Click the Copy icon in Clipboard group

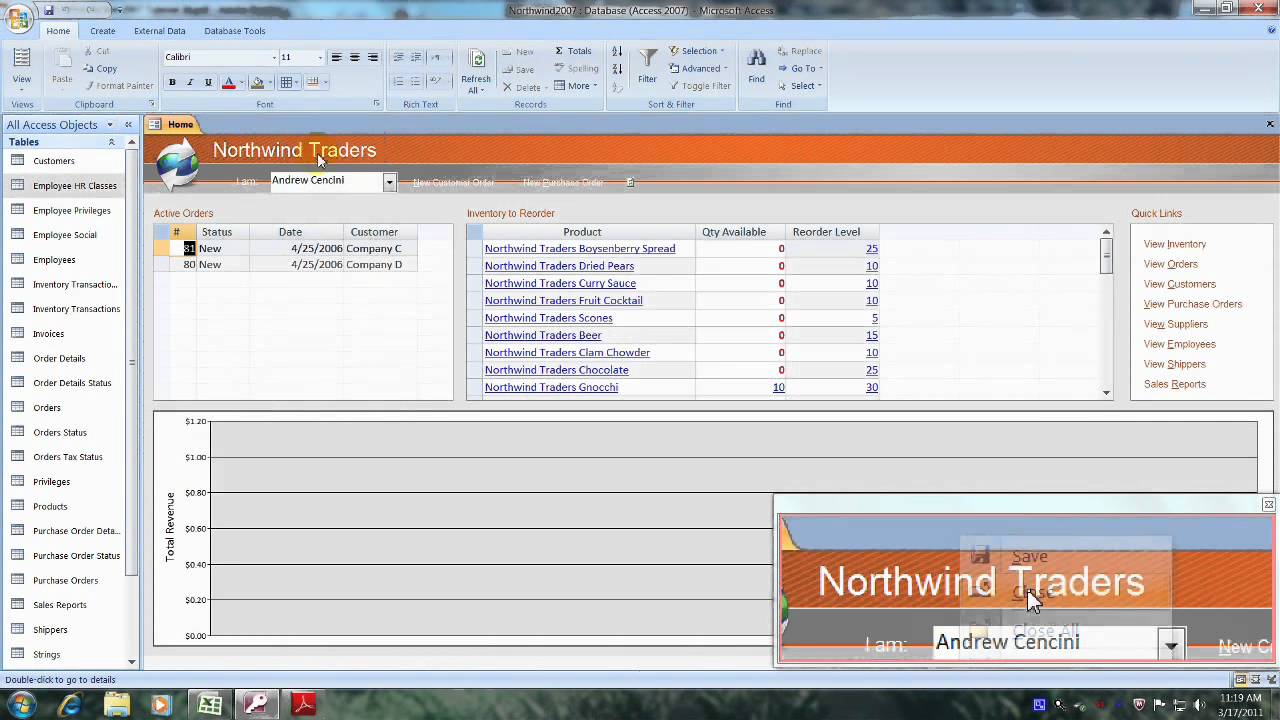pyautogui.click(x=101, y=68)
